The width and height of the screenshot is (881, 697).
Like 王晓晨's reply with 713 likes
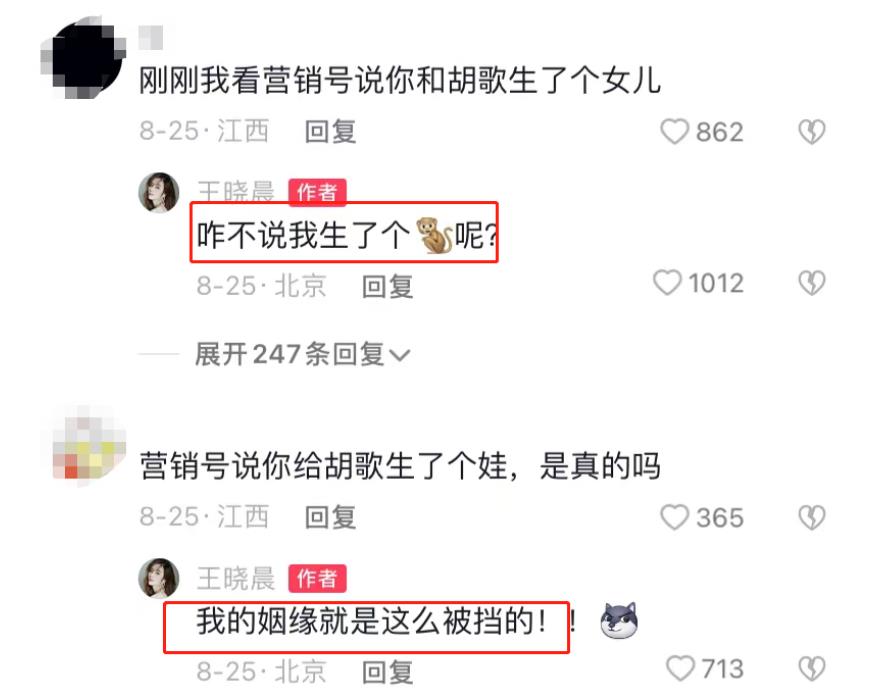pyautogui.click(x=680, y=668)
